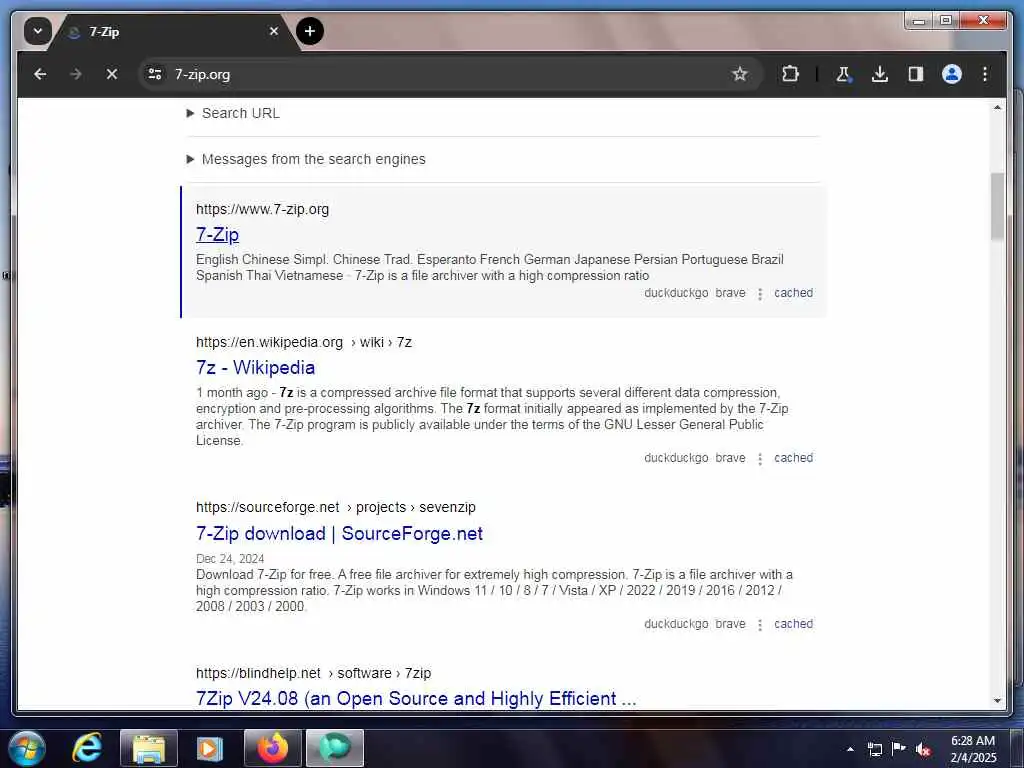Screen dimensions: 1024x768
Task: Close the 7-Zip browser tab
Action: pos(274,31)
